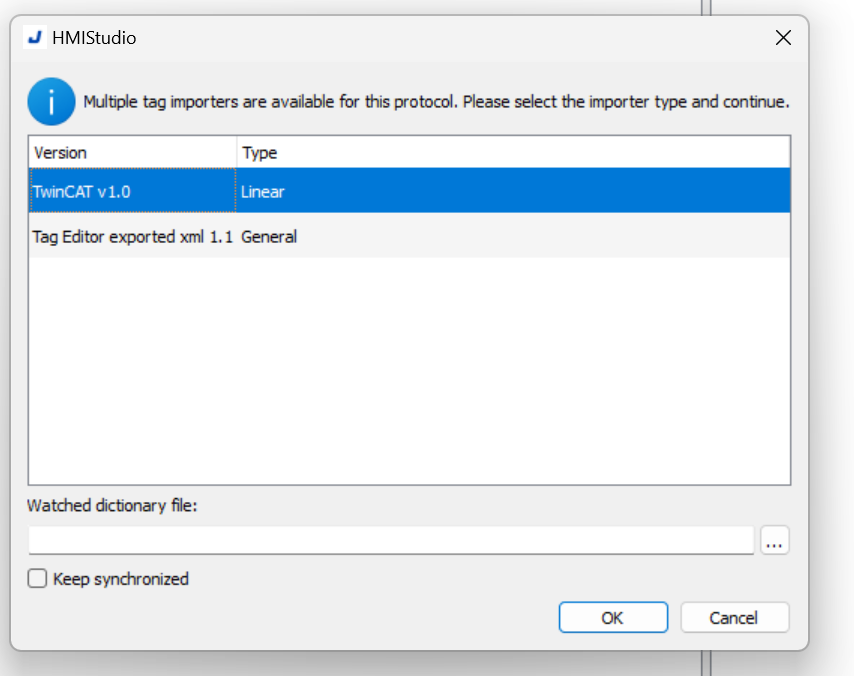Sort by the Version column header
The height and width of the screenshot is (676, 854).
click(x=132, y=153)
